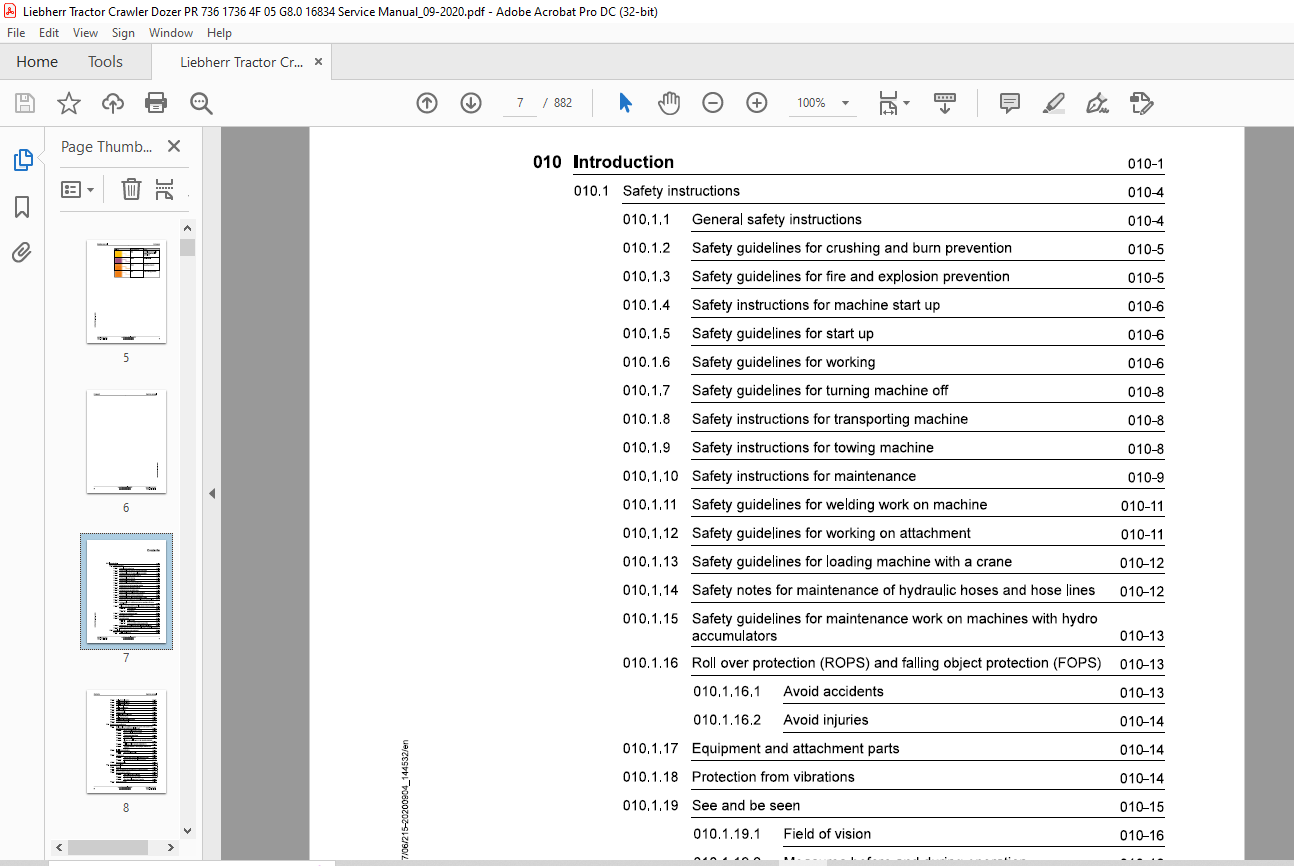Click thumbnails horizontal scrollbar right arrow

(172, 847)
